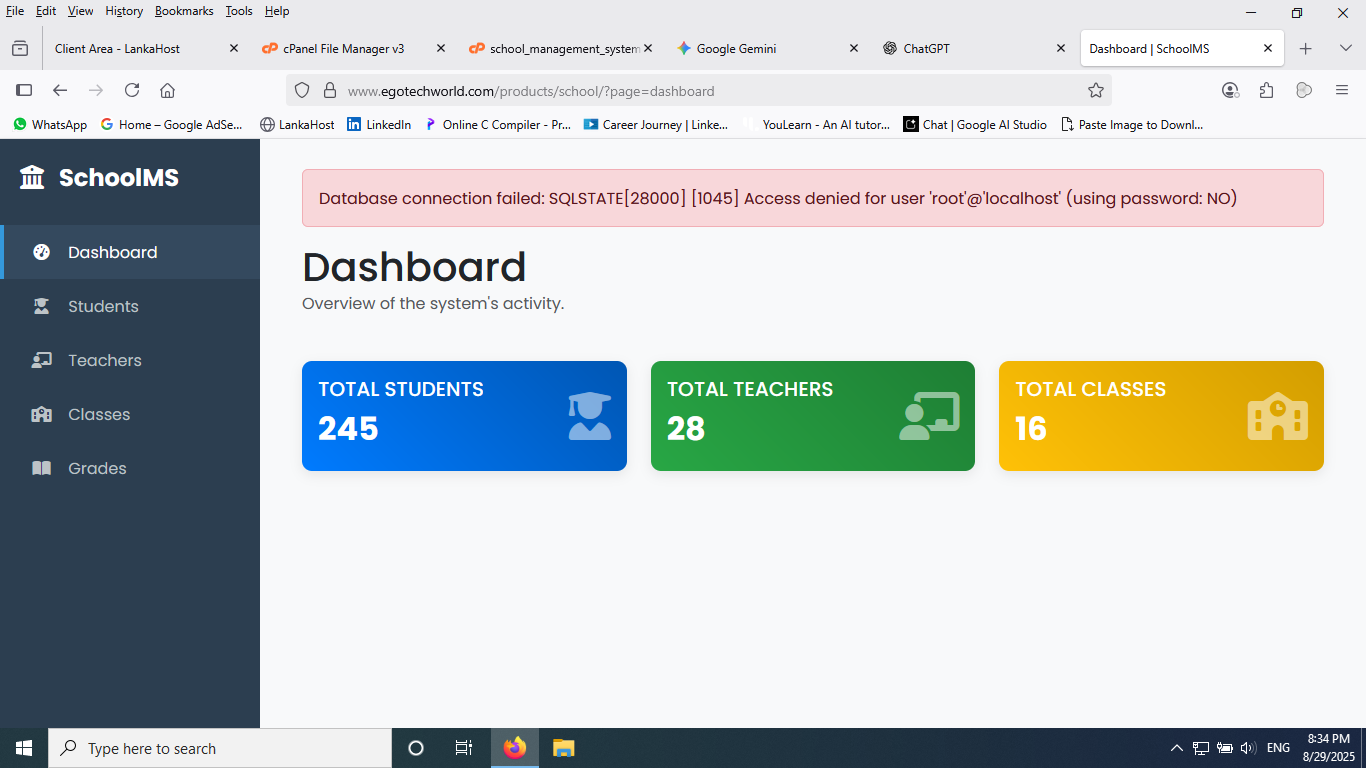Expand hidden icons in the system tray

tap(1176, 747)
